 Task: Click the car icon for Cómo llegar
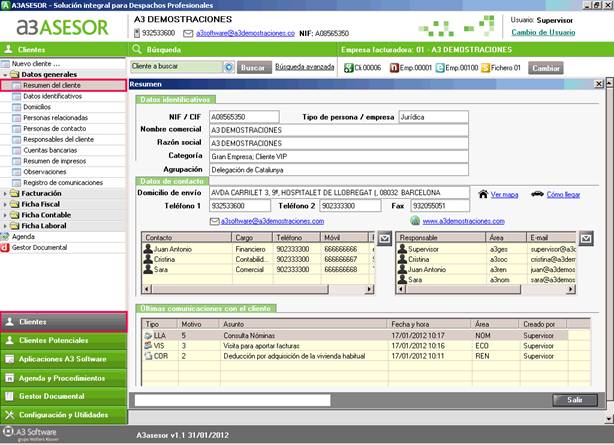click(x=537, y=194)
